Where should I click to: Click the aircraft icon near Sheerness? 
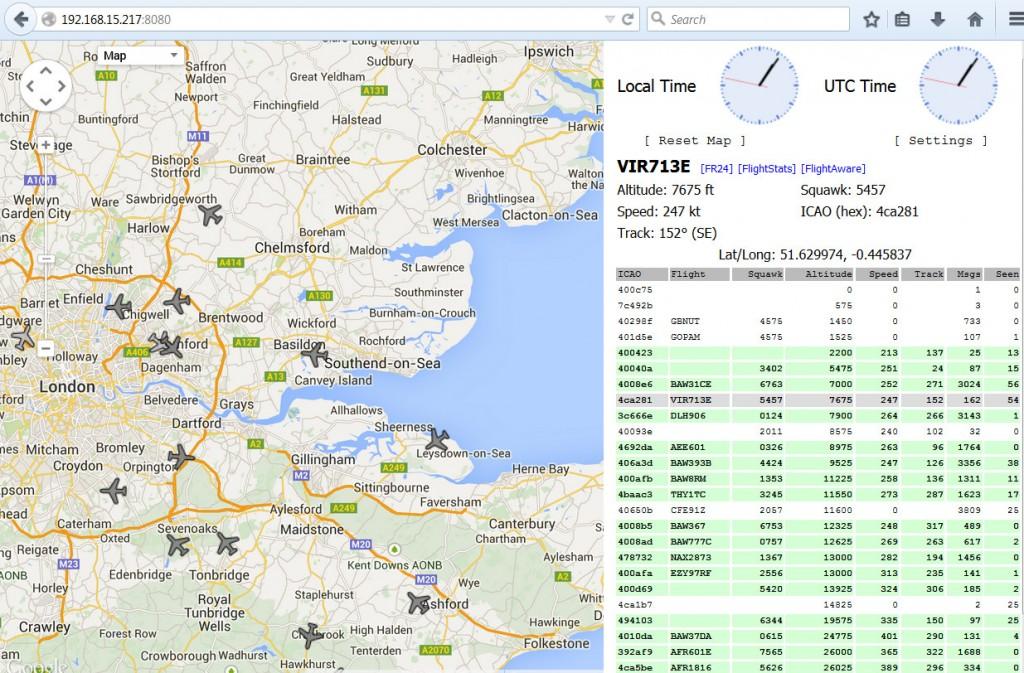(x=437, y=439)
